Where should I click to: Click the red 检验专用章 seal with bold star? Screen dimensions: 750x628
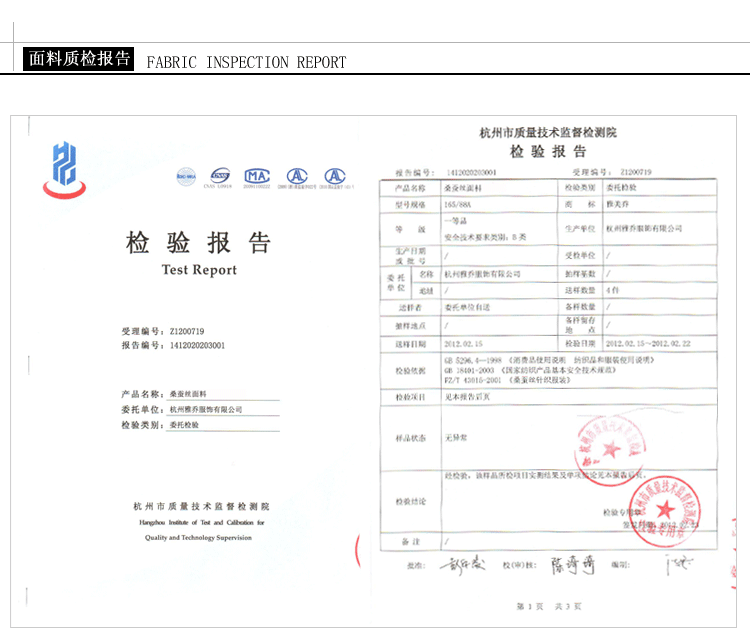[x=664, y=511]
